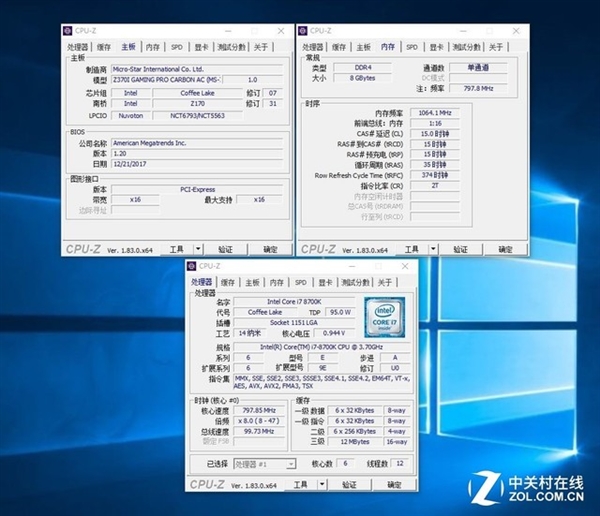Viewport: 600px width, 516px height.
Task: Click 工具 button in memory window
Action: click(412, 249)
